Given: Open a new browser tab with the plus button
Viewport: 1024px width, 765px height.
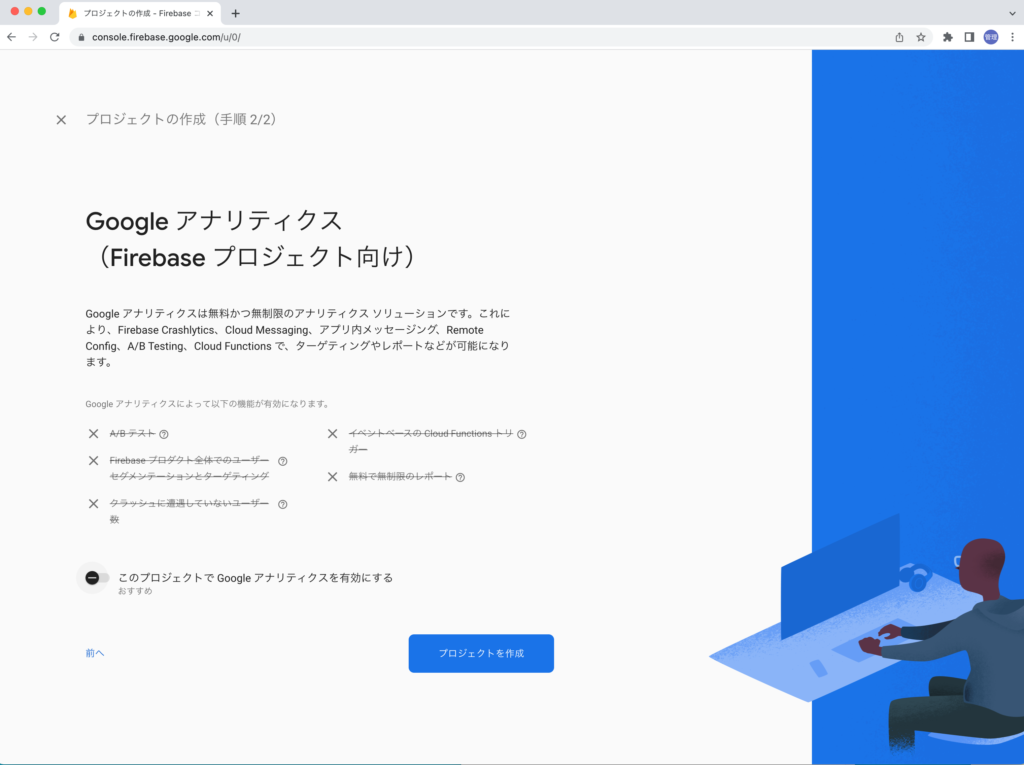Looking at the screenshot, I should (x=234, y=13).
